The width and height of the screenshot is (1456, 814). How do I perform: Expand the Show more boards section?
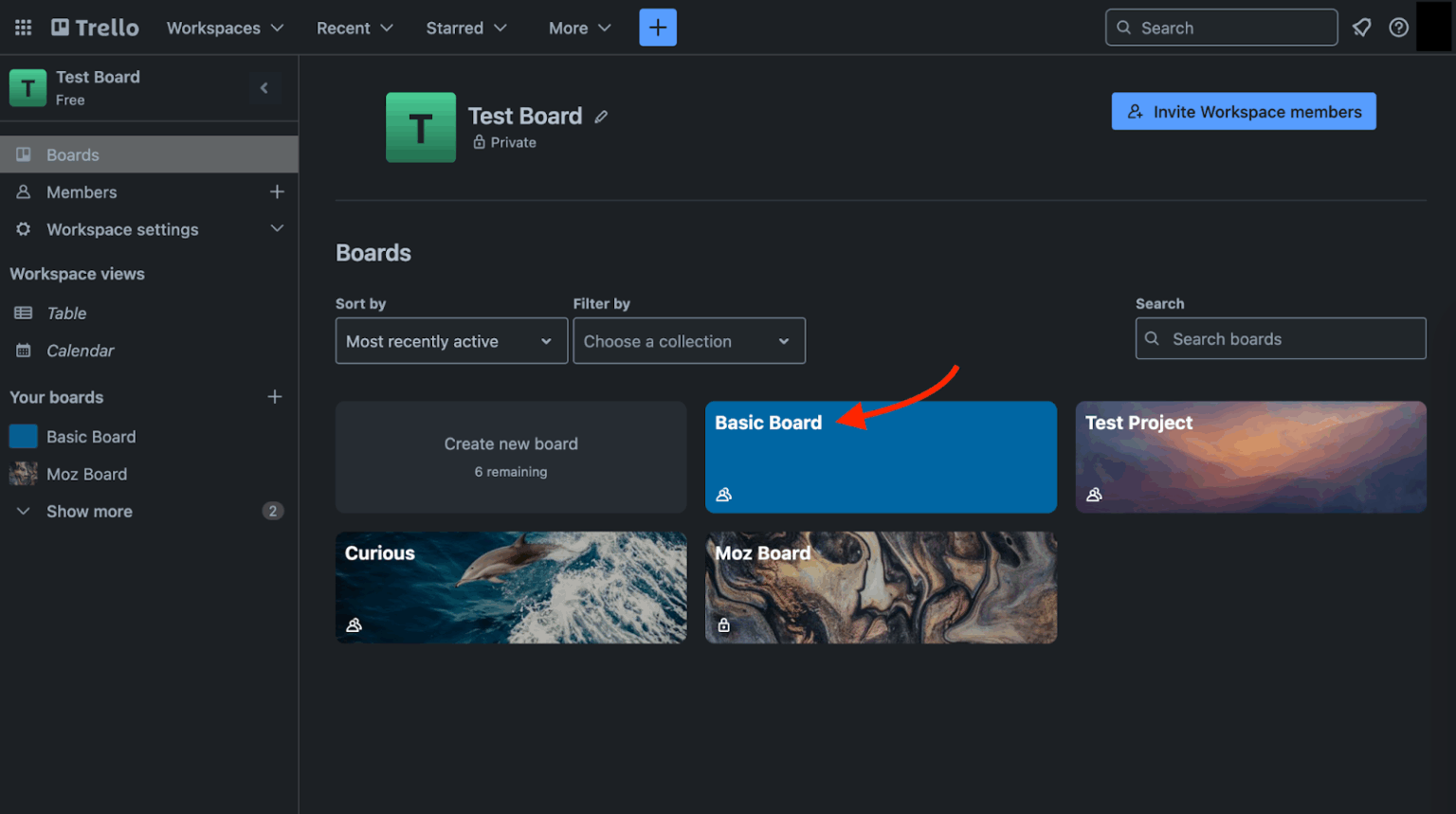tap(88, 511)
